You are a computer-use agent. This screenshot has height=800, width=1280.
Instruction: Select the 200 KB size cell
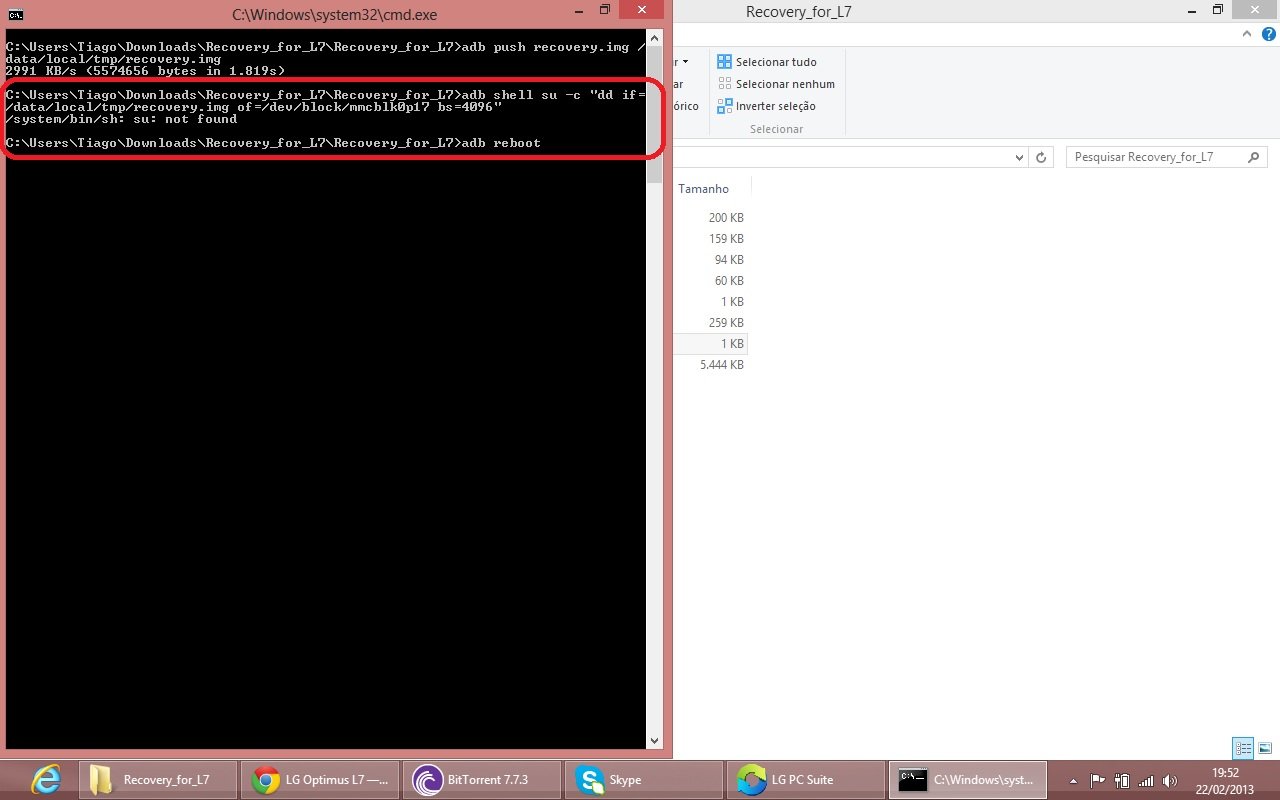(x=726, y=218)
